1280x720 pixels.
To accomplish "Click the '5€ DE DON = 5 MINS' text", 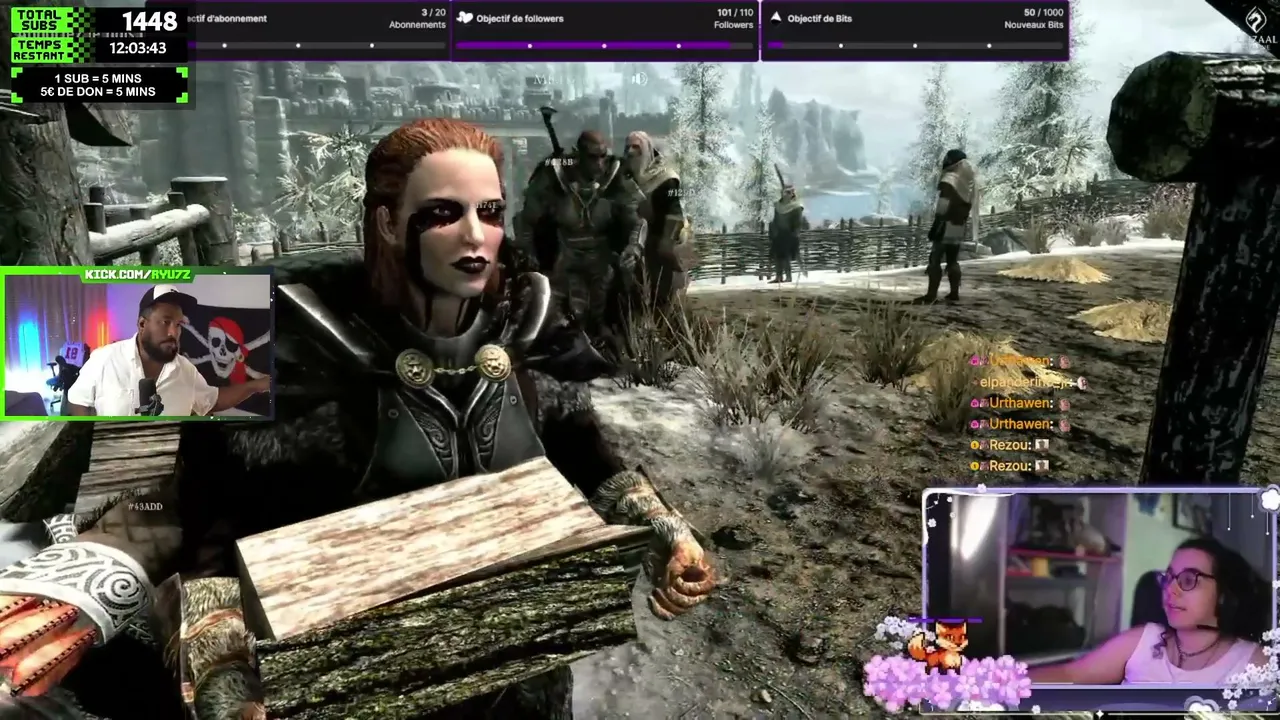I will point(98,92).
